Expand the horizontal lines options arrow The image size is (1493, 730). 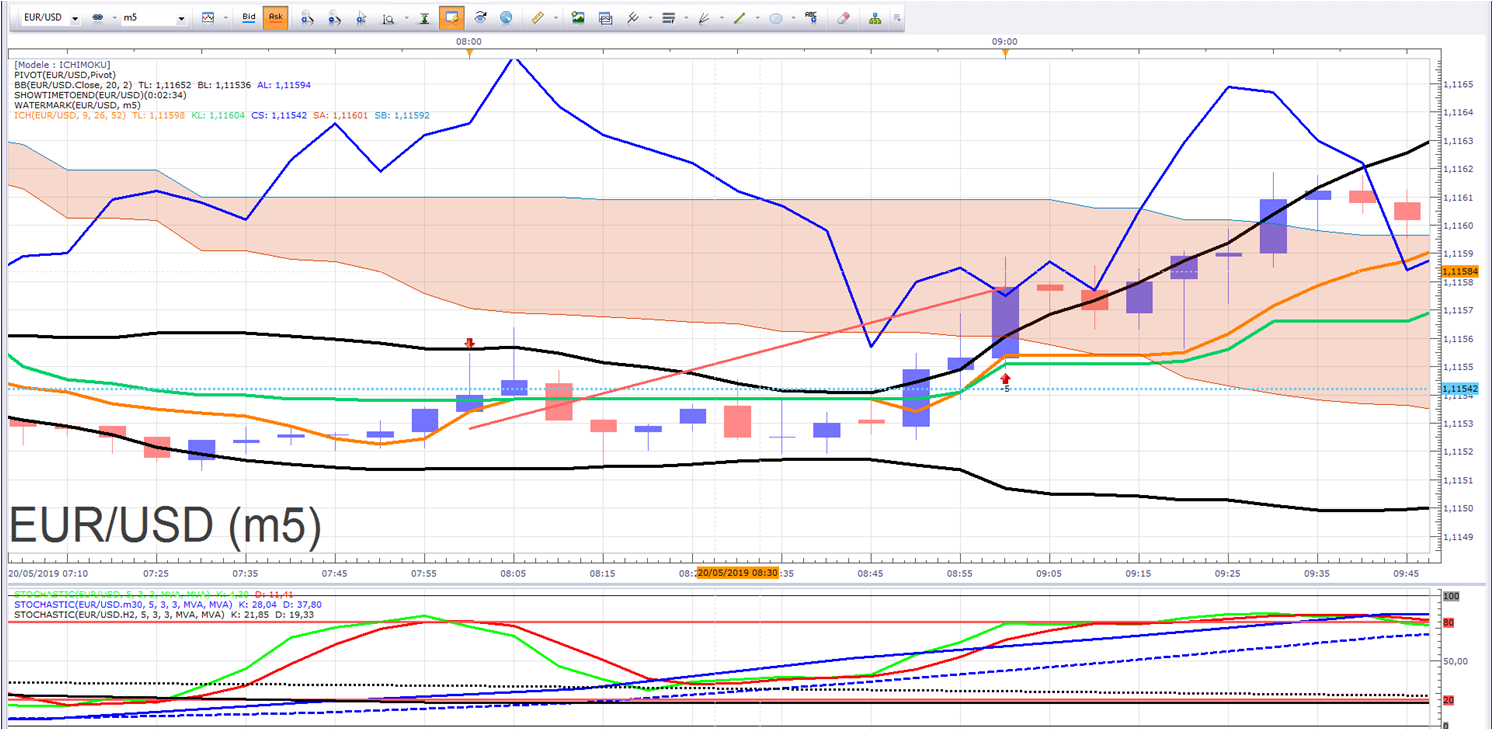[x=687, y=18]
